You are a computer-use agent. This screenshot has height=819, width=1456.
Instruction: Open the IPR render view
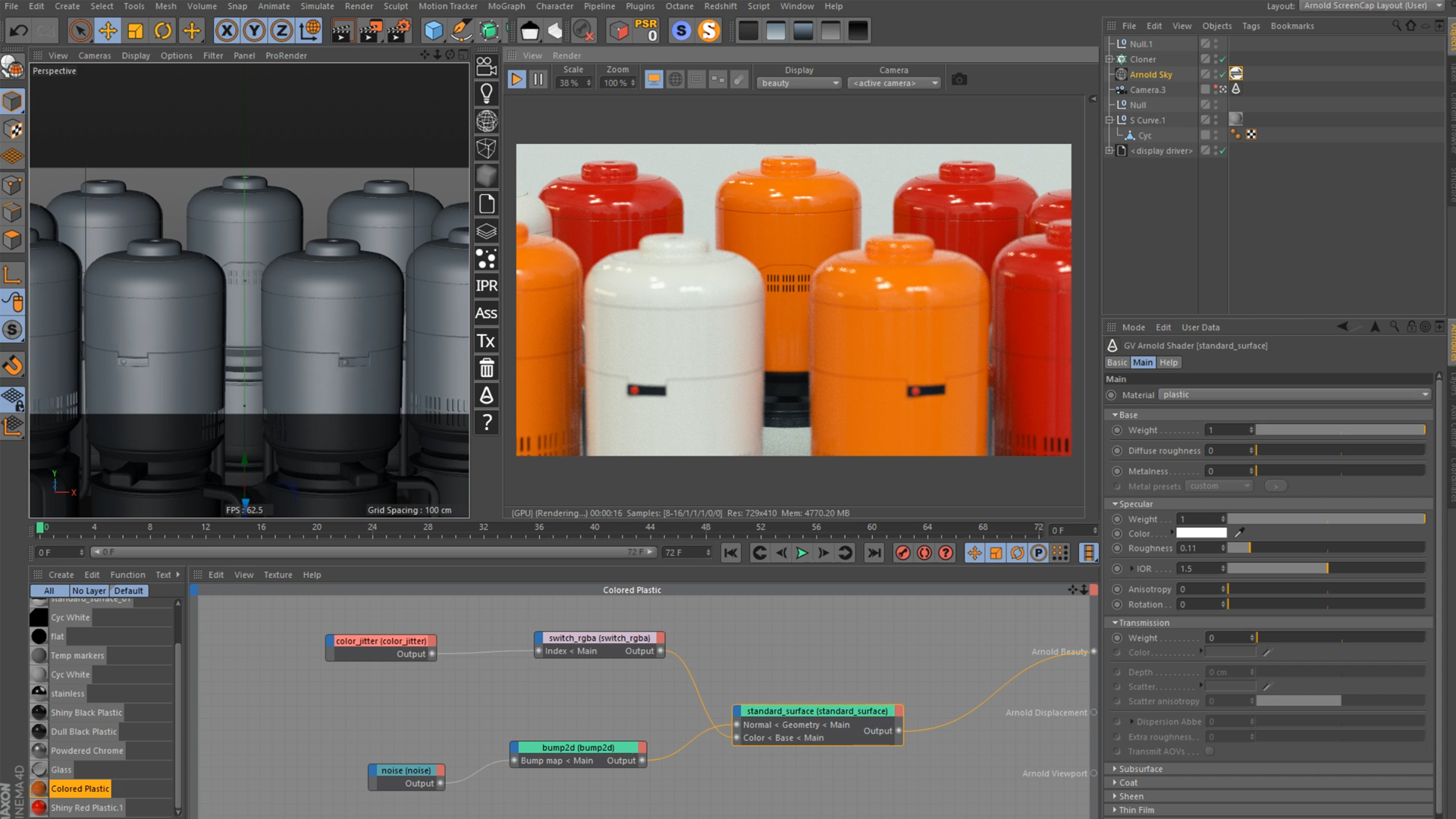click(486, 286)
